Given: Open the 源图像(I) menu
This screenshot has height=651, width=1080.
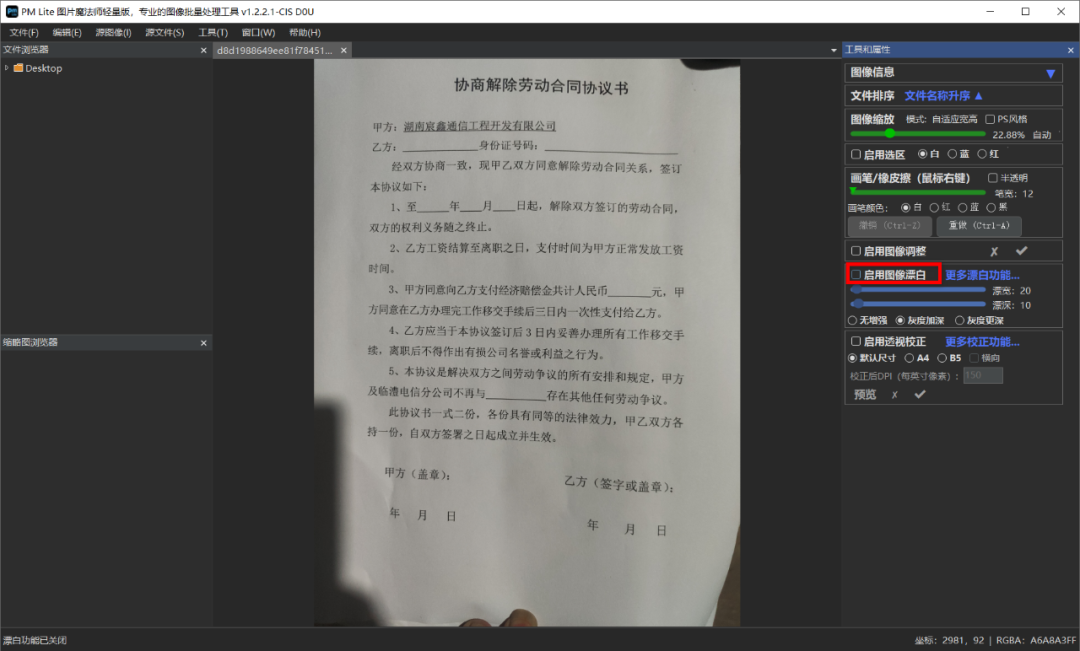Looking at the screenshot, I should click(x=113, y=32).
